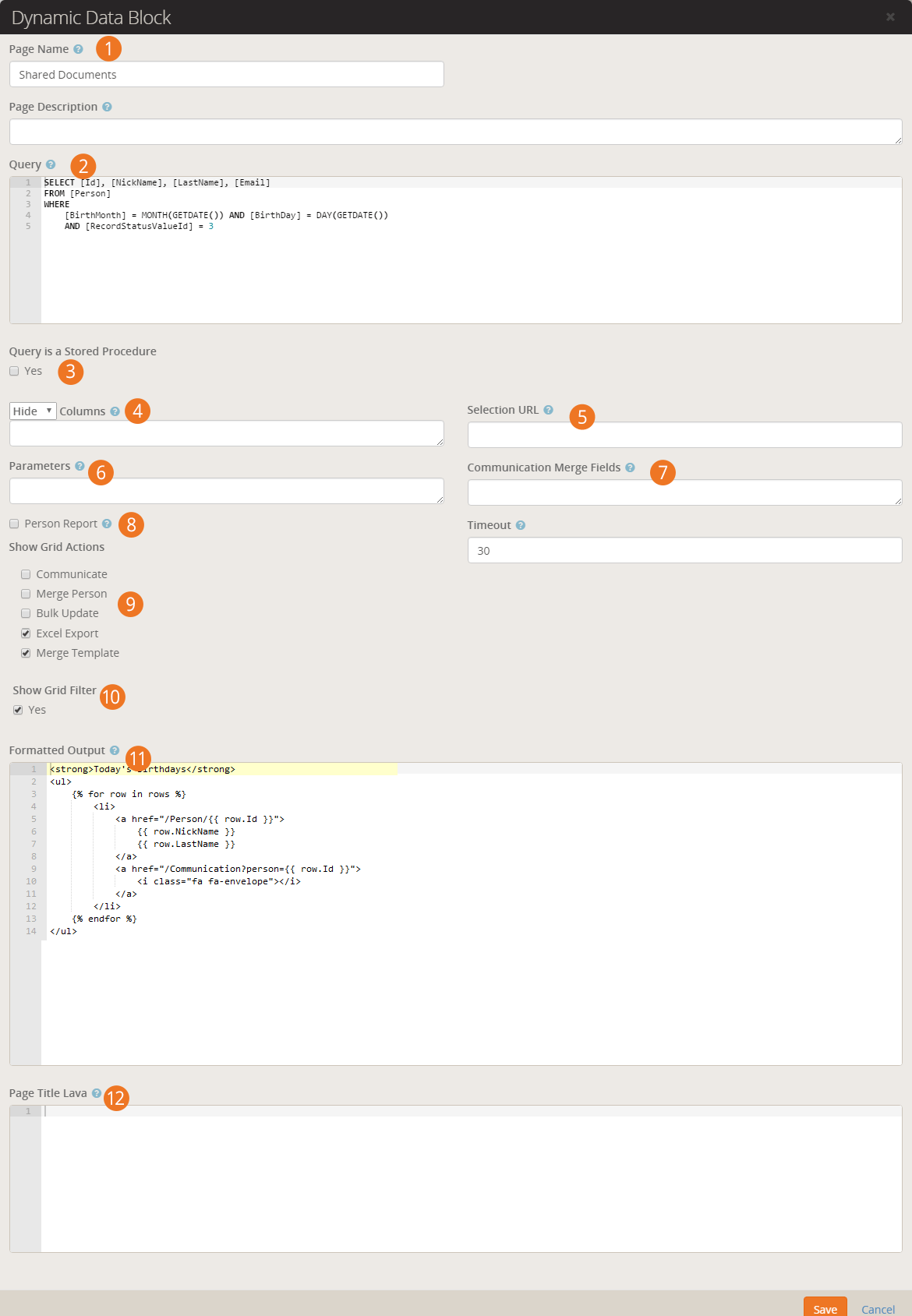Enable Communicate grid action
Image resolution: width=912 pixels, height=1316 pixels.
(26, 574)
